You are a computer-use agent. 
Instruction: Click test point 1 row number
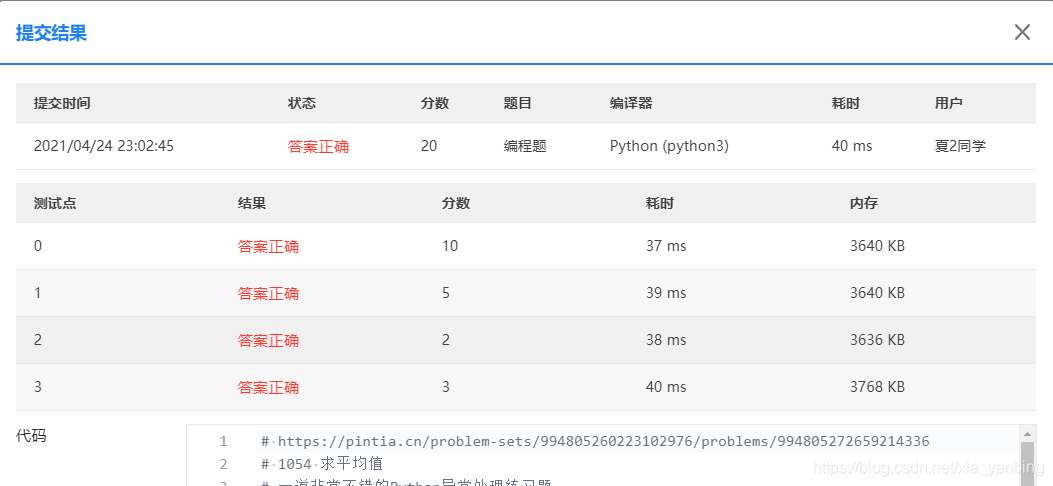(38, 293)
